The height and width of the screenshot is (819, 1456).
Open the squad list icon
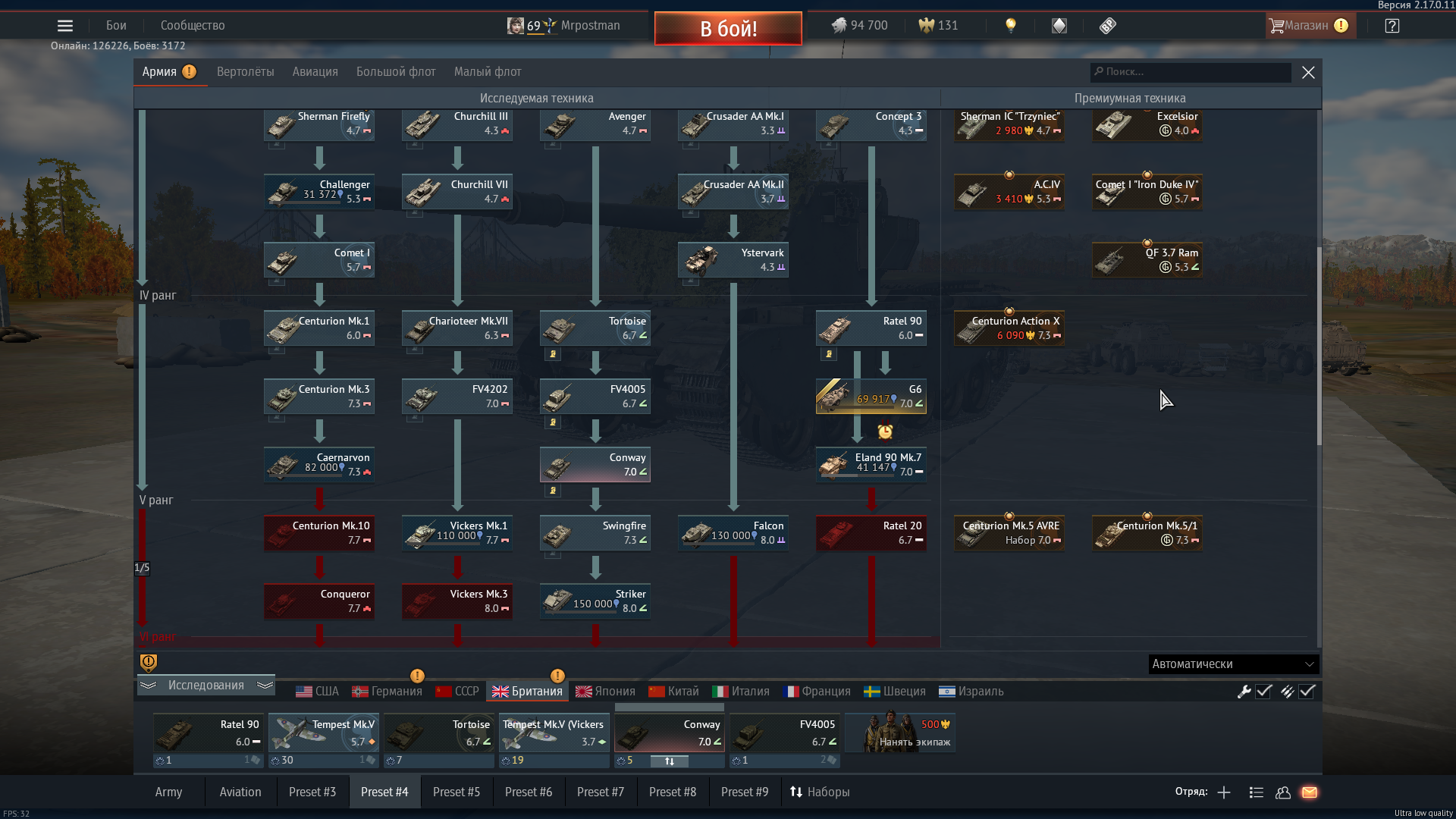[1257, 792]
